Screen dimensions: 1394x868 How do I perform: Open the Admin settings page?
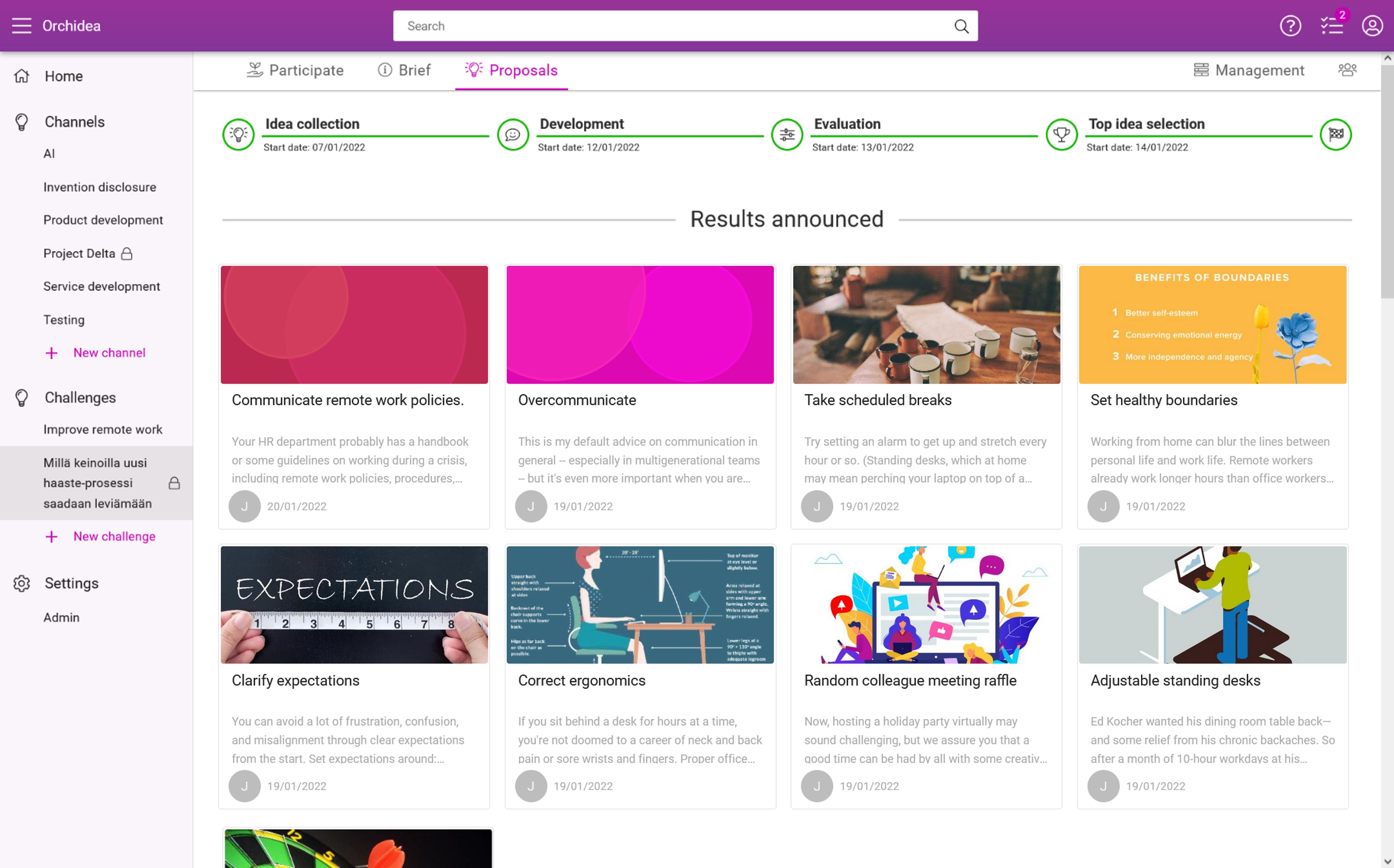(61, 617)
